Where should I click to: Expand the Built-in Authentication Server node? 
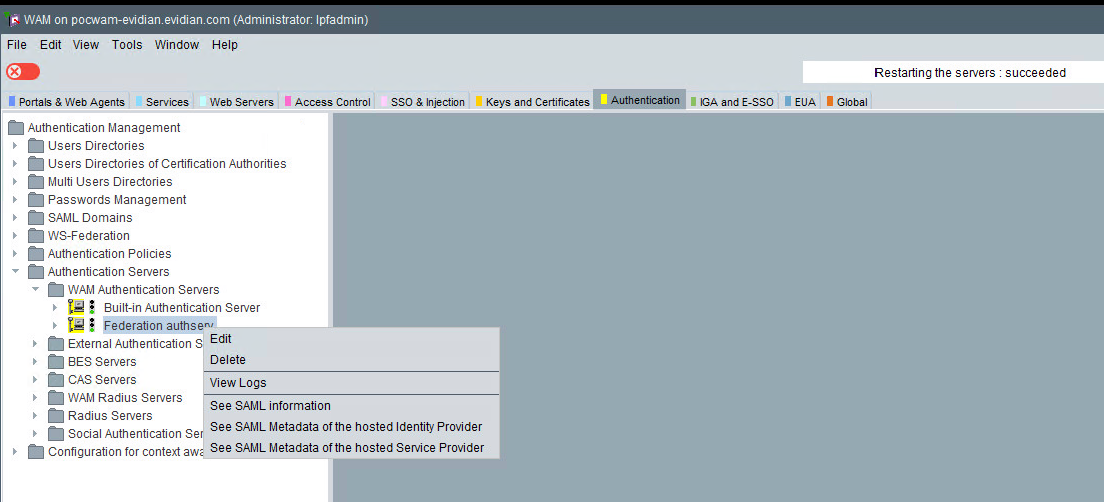pos(55,308)
